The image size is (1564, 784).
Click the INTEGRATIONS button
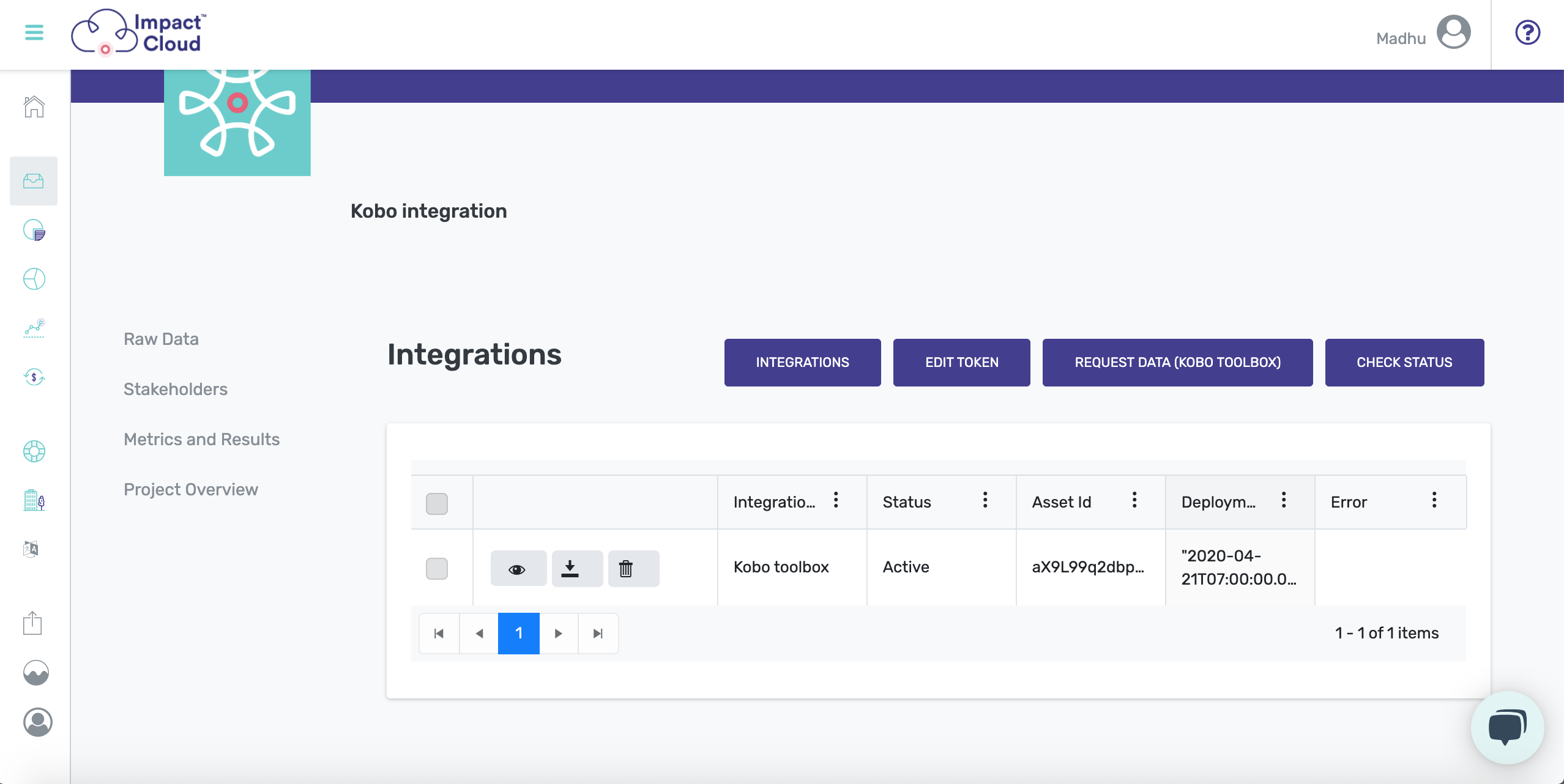[802, 363]
